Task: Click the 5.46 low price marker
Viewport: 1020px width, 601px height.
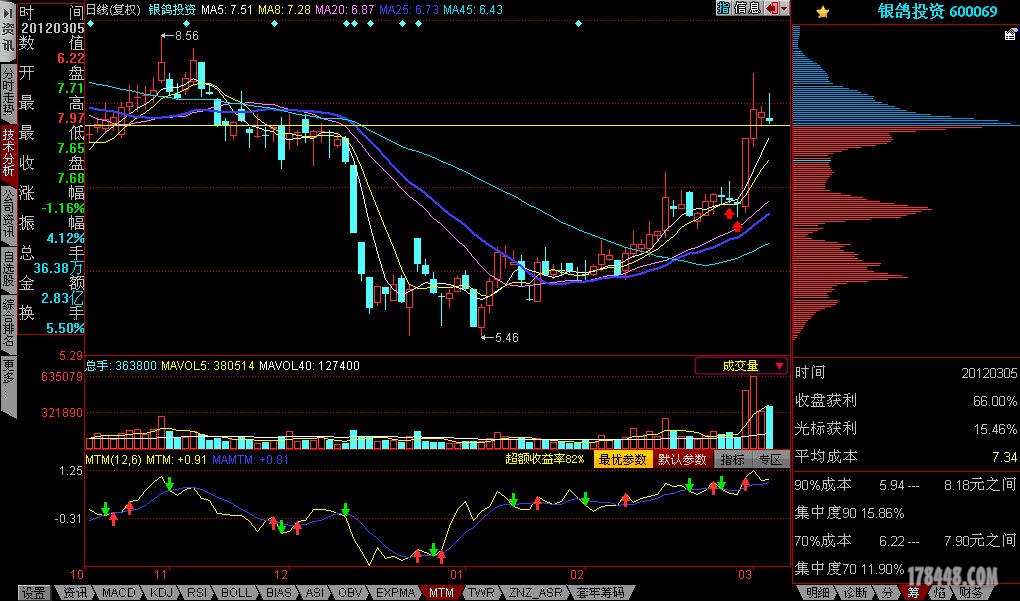Action: [x=505, y=338]
